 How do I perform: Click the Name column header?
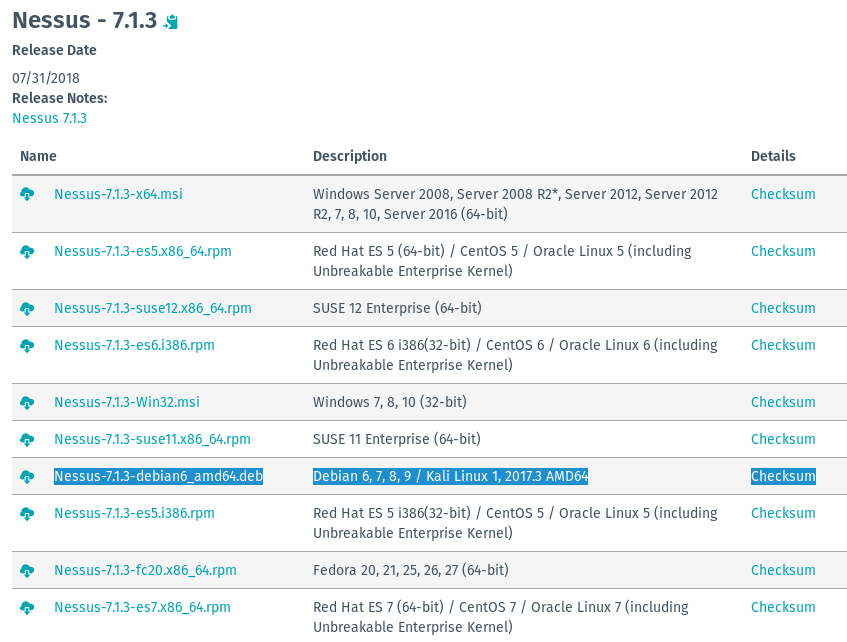click(38, 156)
